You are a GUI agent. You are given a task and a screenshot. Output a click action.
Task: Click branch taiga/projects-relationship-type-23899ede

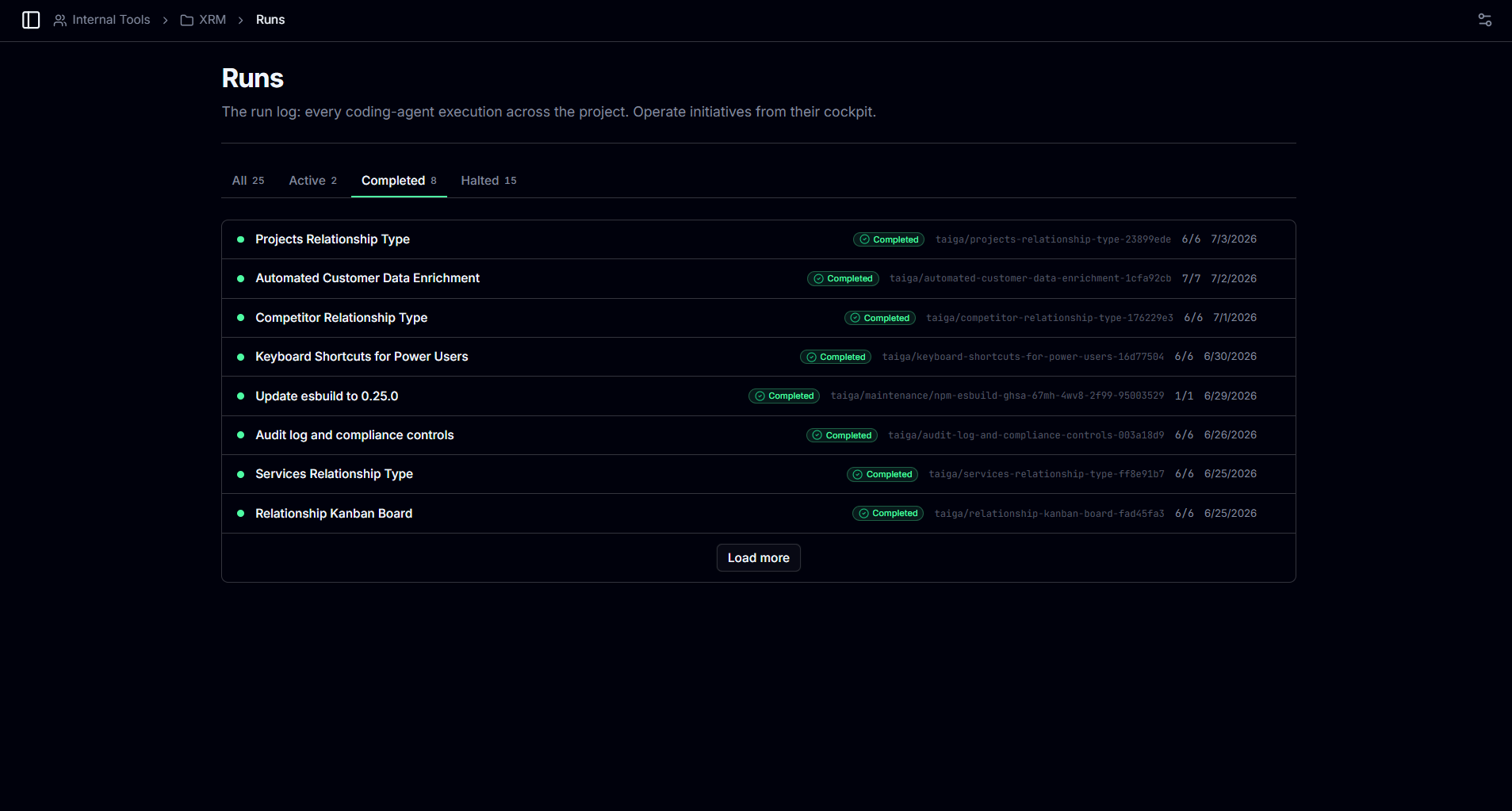coord(1053,239)
